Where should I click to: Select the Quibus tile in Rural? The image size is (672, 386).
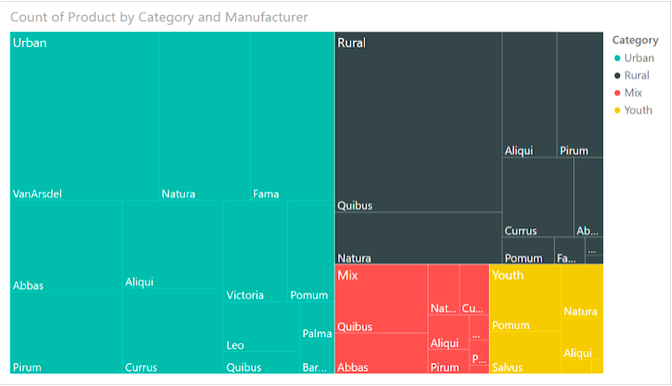[418, 122]
